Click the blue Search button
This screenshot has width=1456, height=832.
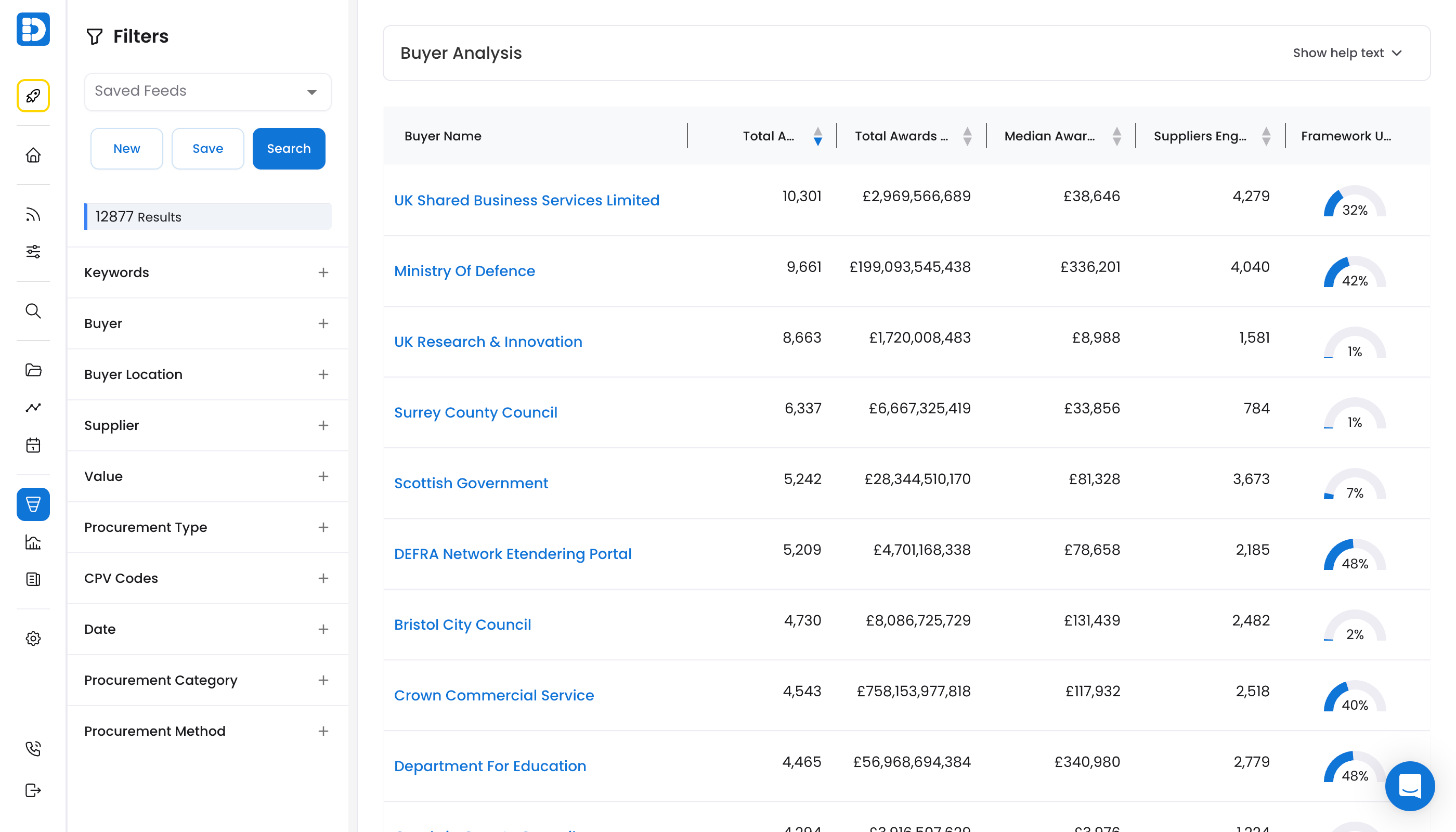(x=289, y=149)
